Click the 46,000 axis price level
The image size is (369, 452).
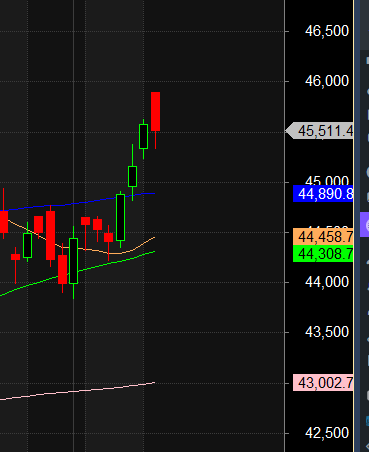327,81
